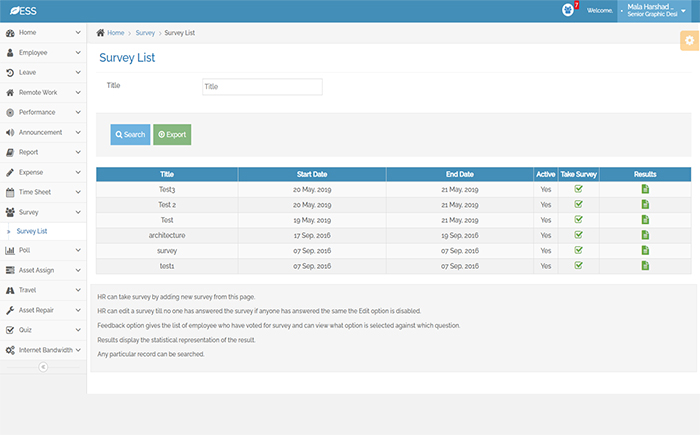Expand the Leave menu chevron
Screen dimensions: 700x435
pos(78,72)
